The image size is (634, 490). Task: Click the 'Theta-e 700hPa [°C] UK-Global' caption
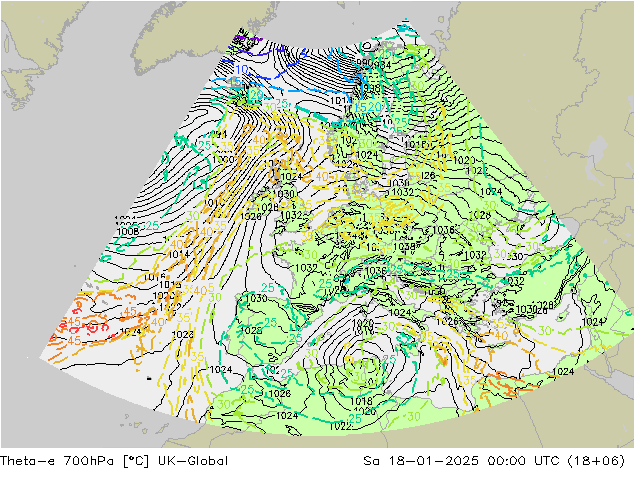[114, 461]
